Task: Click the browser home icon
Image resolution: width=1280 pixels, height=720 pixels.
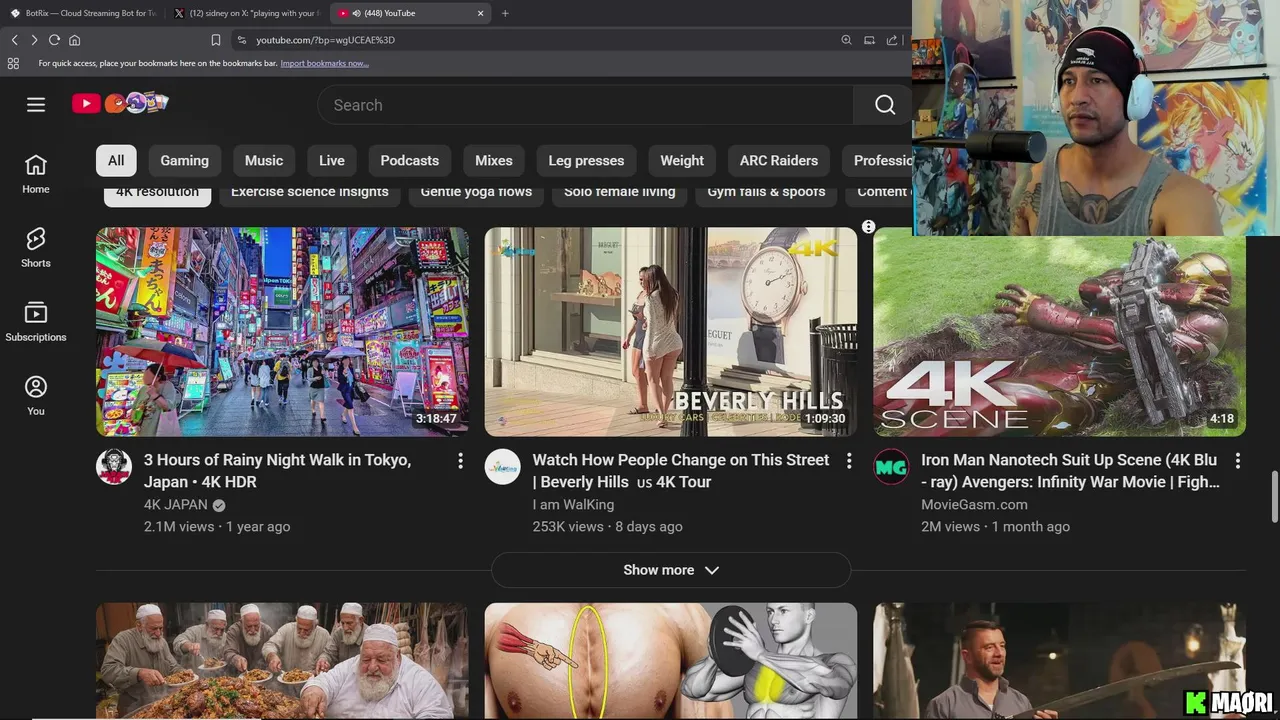Action: click(x=74, y=40)
